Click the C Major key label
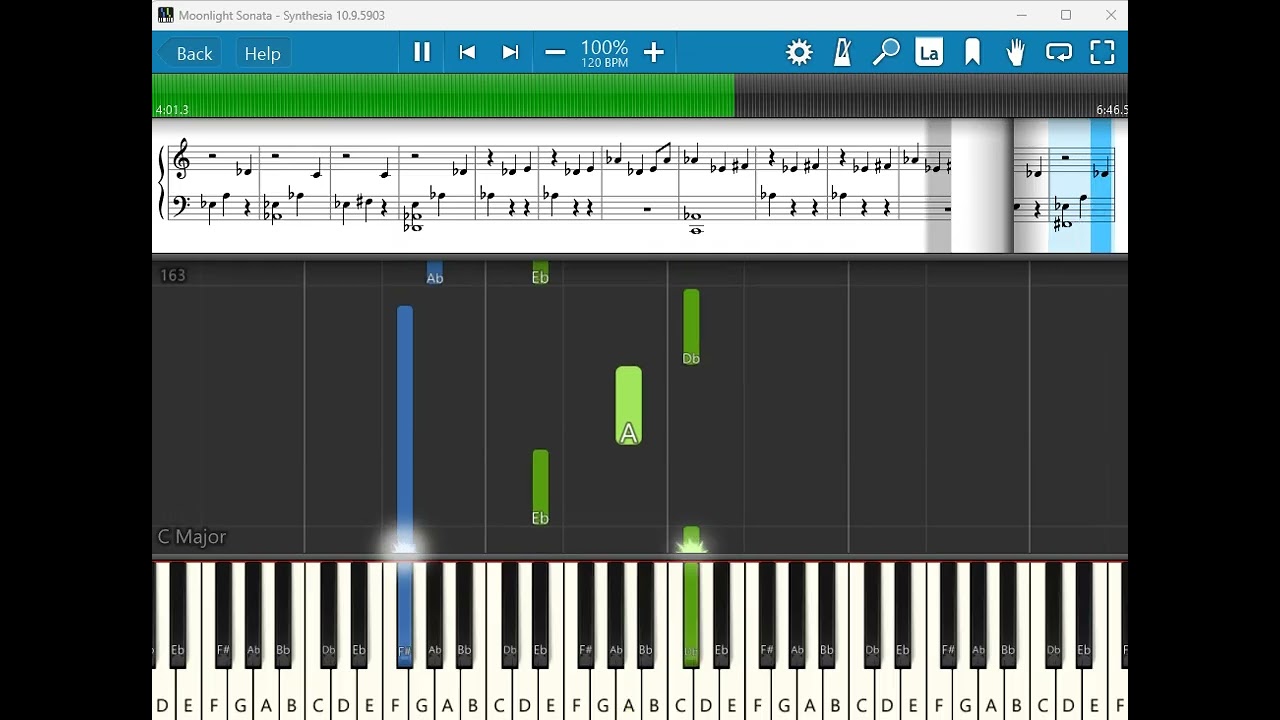The height and width of the screenshot is (720, 1280). (192, 537)
